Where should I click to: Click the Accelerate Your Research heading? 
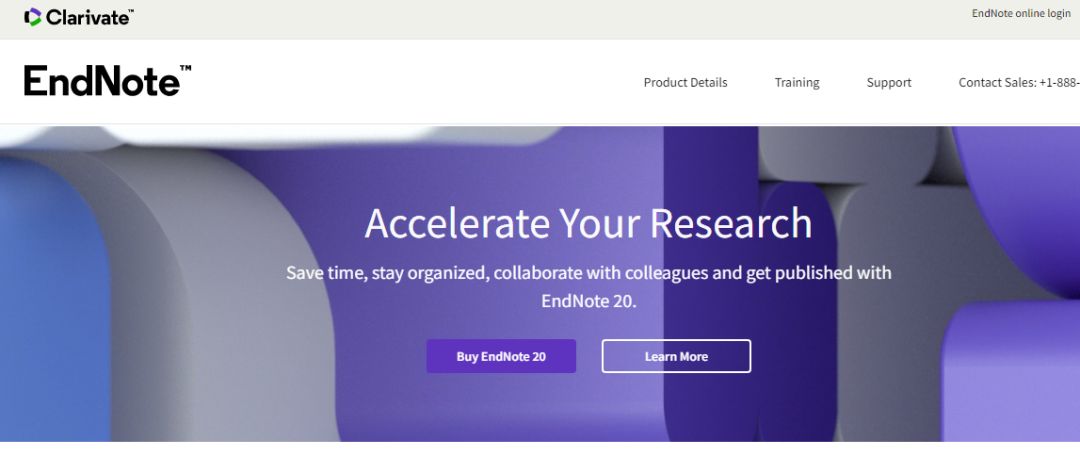click(x=588, y=223)
